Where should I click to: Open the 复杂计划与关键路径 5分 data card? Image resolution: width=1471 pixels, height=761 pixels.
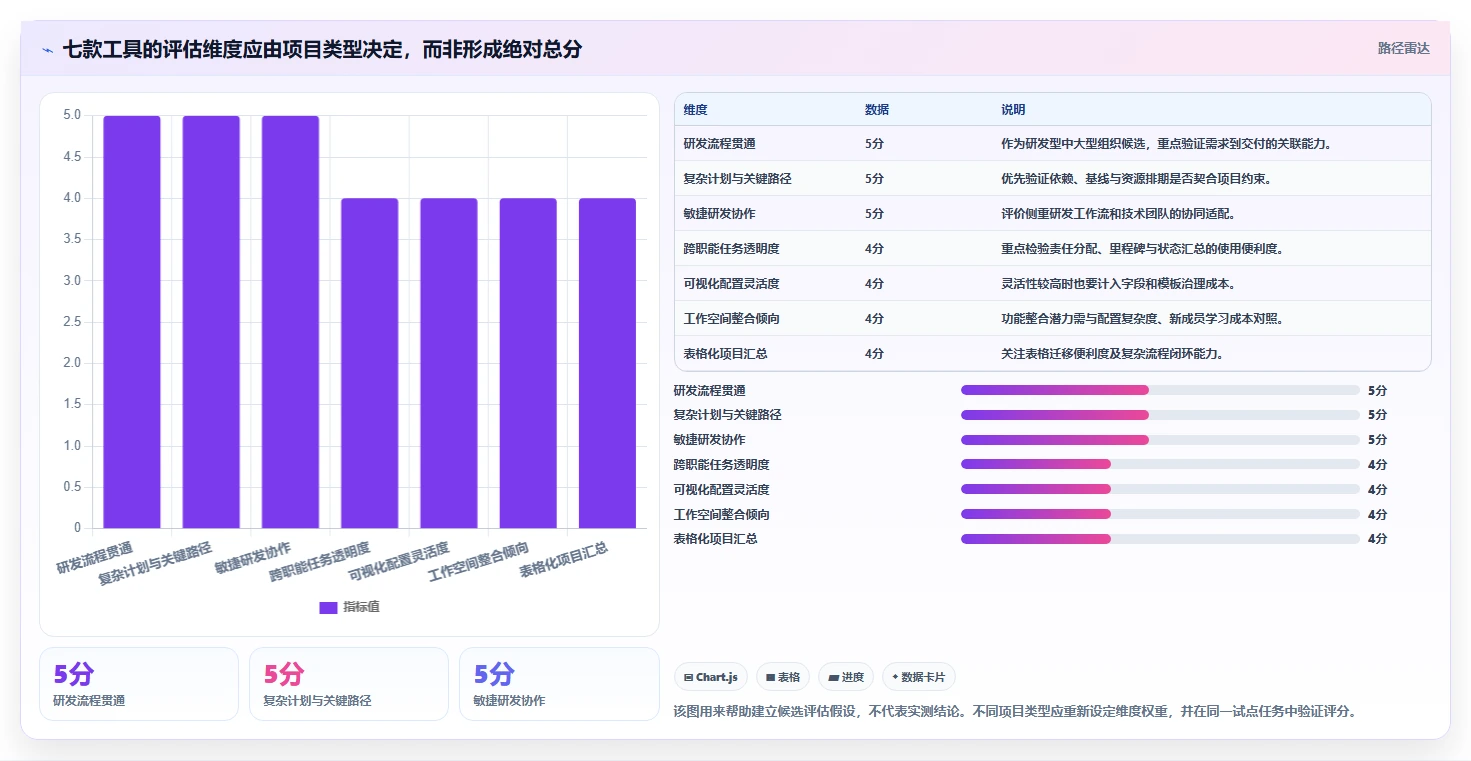click(x=349, y=684)
